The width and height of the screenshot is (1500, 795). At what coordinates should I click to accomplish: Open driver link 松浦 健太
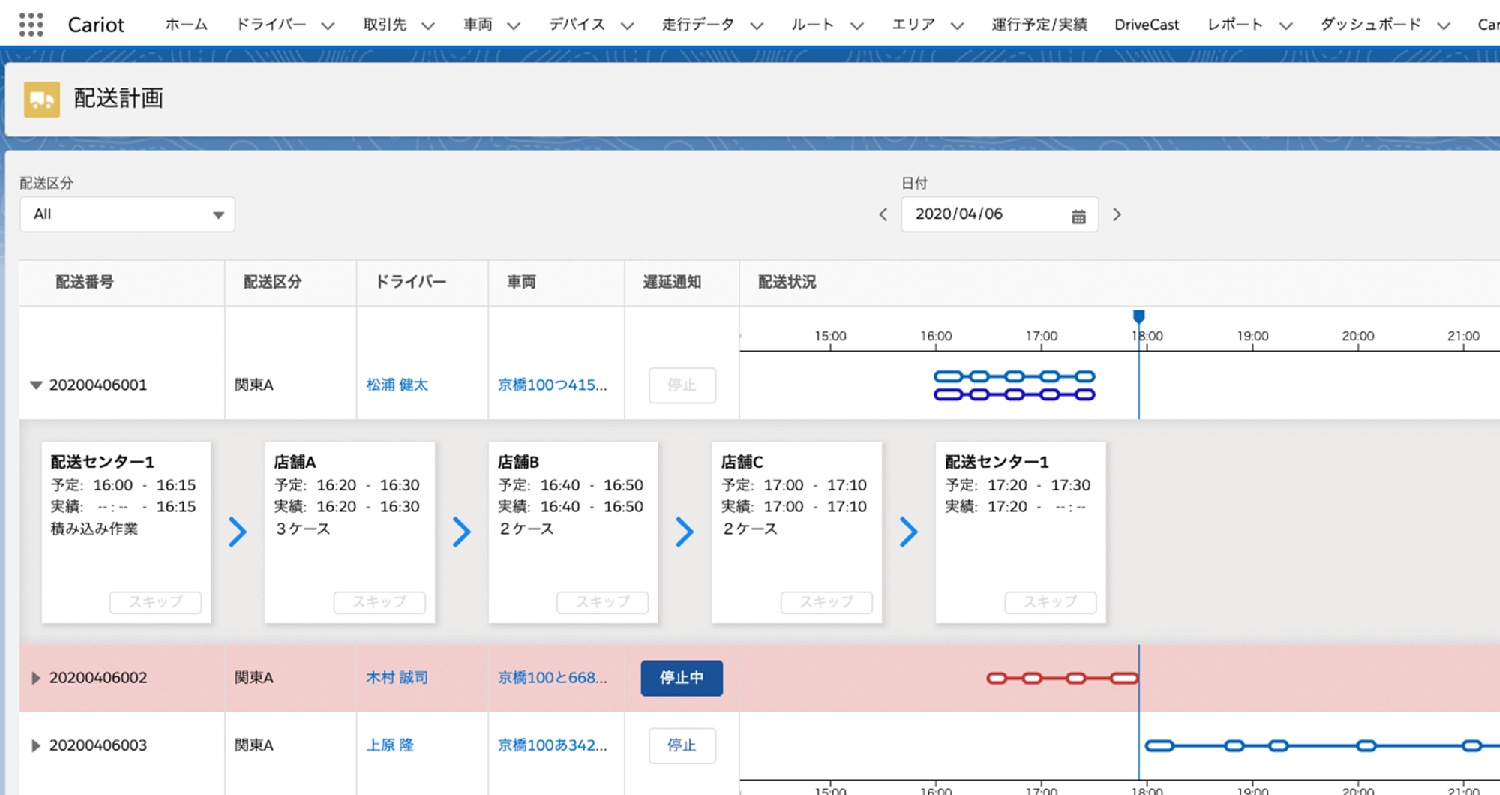click(397, 385)
